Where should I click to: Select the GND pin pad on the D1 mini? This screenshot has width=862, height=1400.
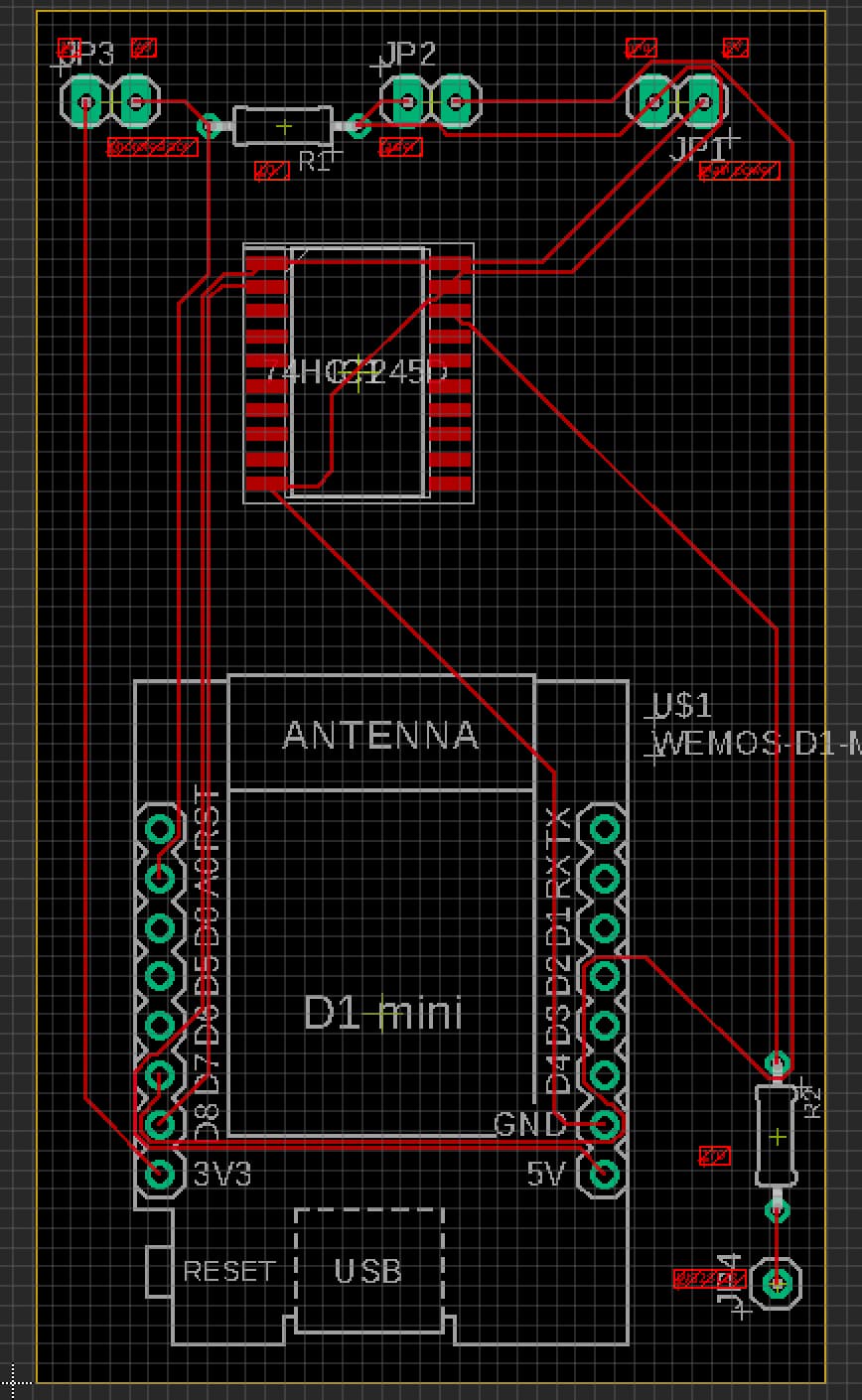[x=602, y=1125]
